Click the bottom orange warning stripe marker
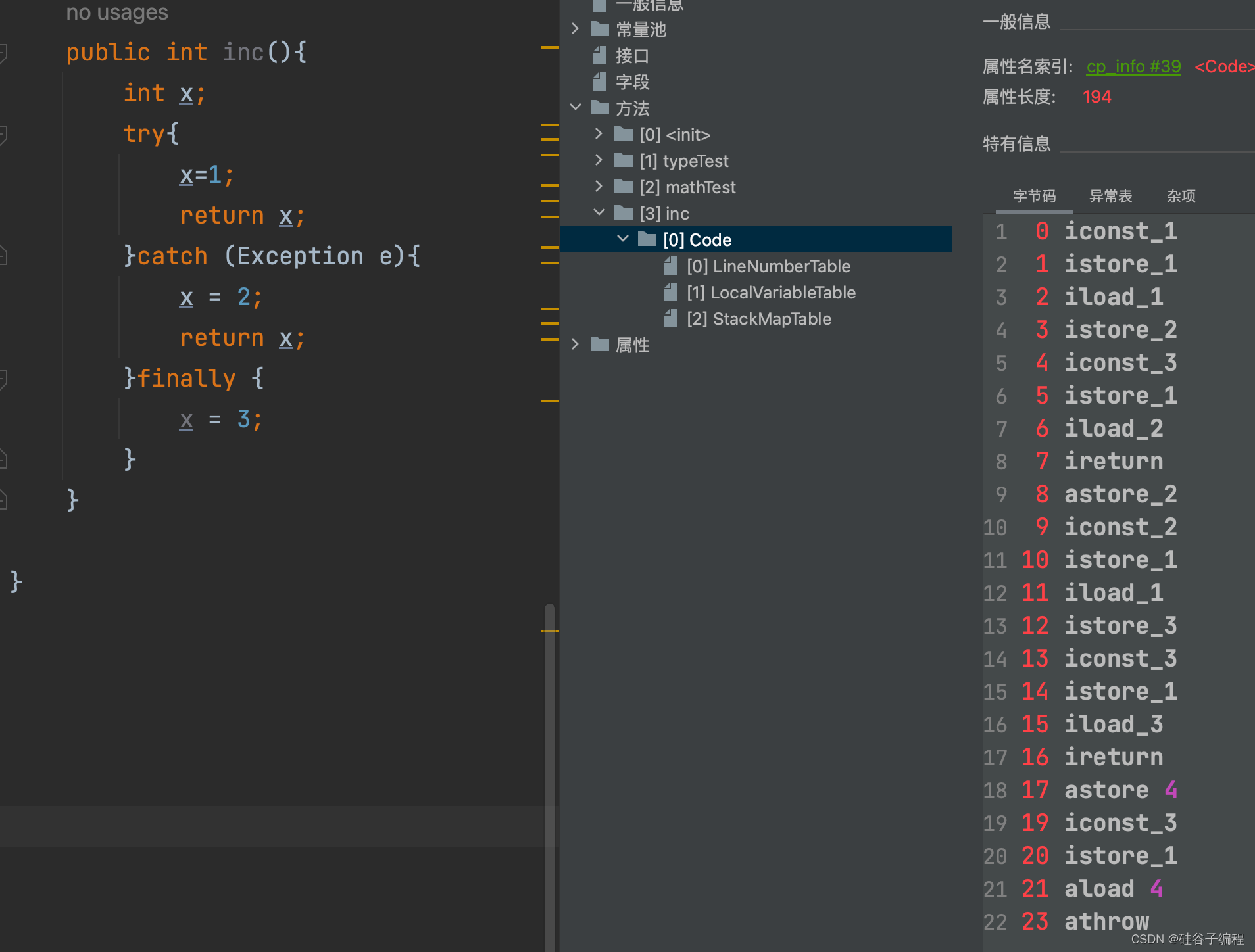The width and height of the screenshot is (1255, 952). pyautogui.click(x=549, y=631)
